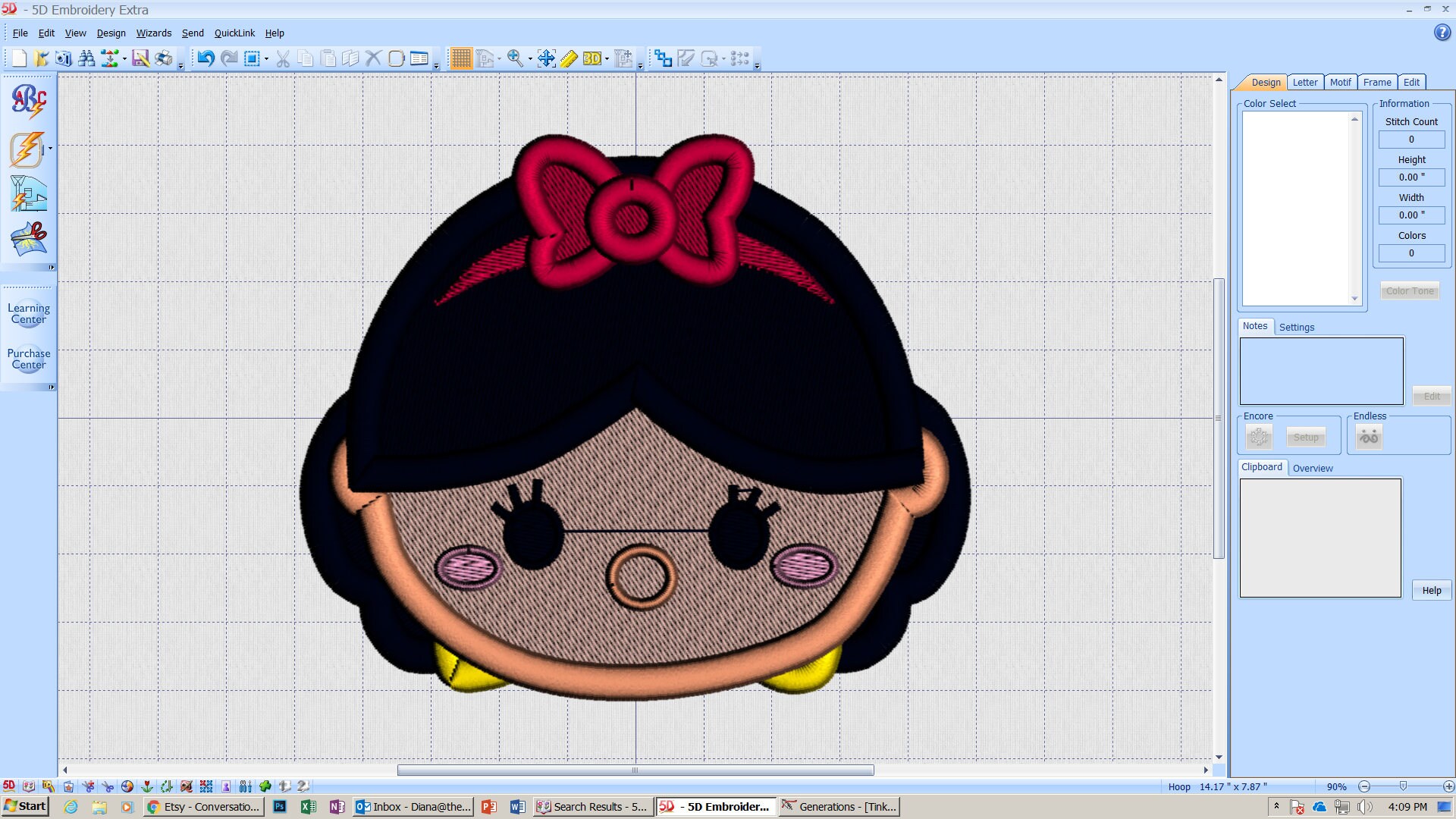Screen dimensions: 1456x819
Task: Switch to the Motif tab
Action: click(x=1340, y=82)
